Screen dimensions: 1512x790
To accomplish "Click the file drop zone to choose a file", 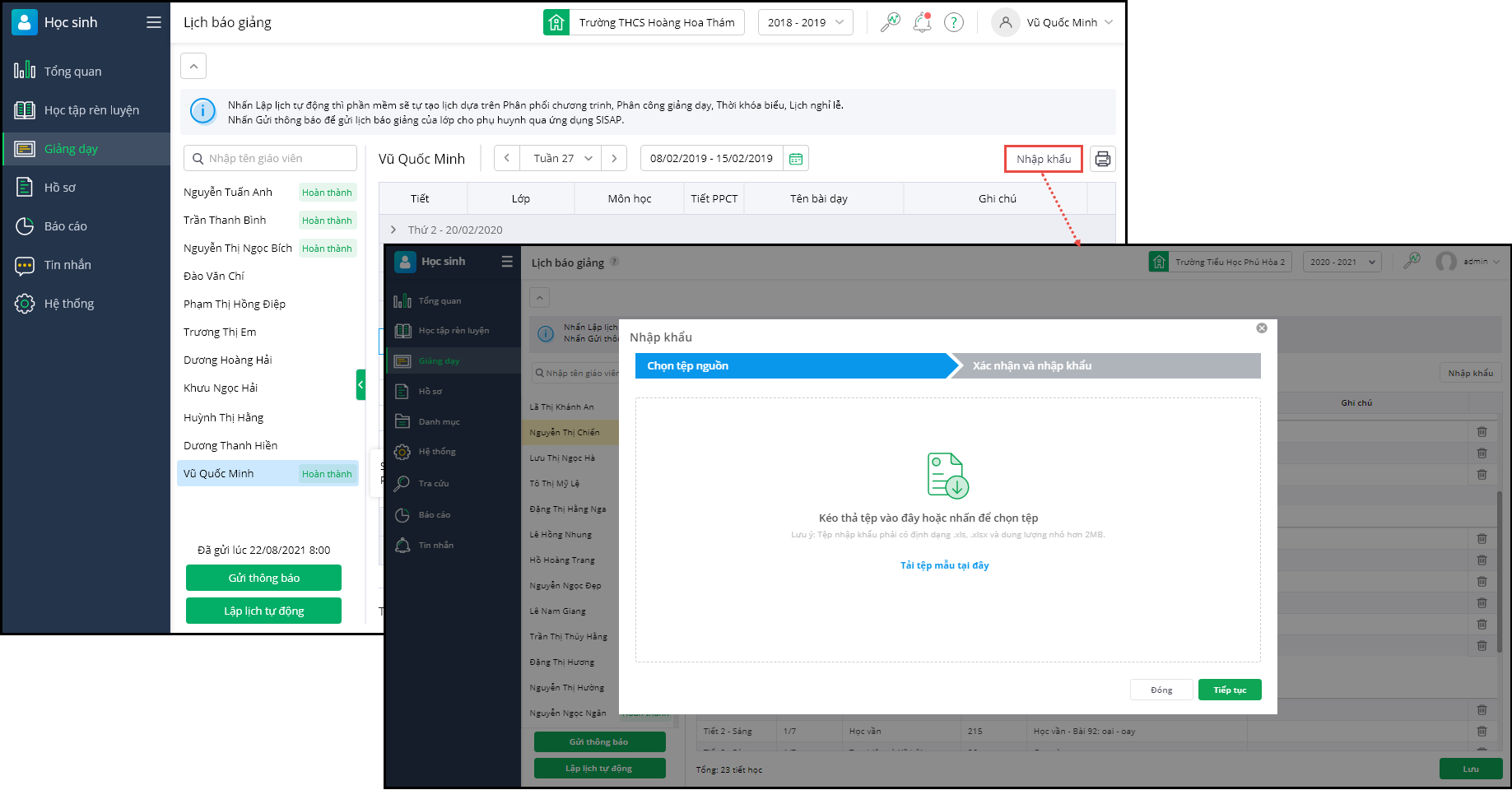I will click(x=948, y=530).
